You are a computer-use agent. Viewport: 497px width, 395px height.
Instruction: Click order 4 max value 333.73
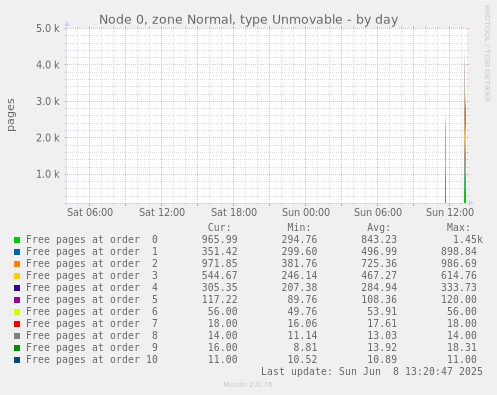tap(459, 288)
